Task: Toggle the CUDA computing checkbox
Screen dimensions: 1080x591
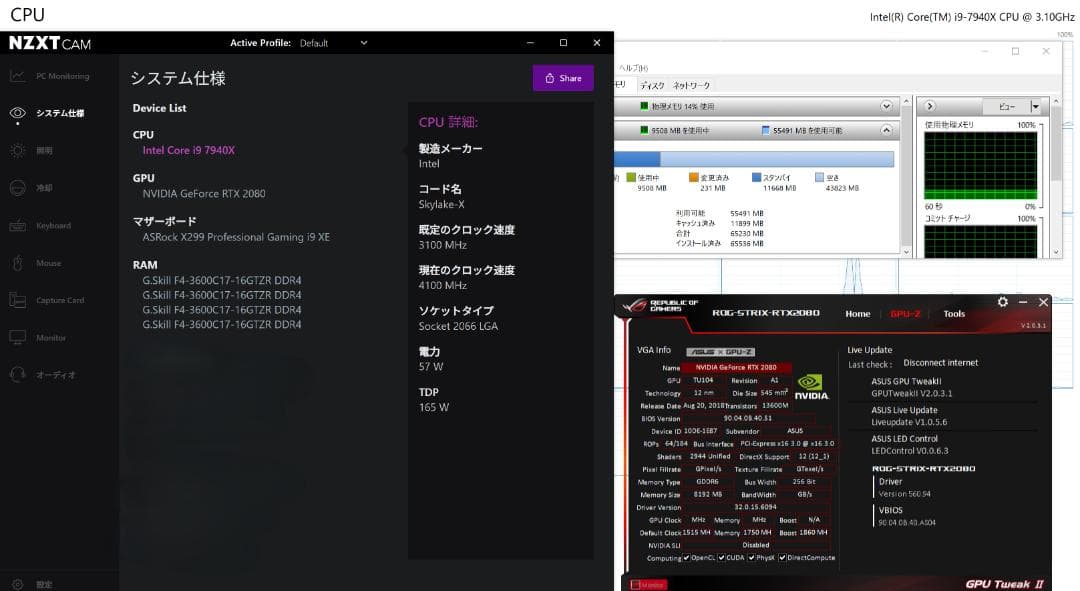Action: pos(721,558)
